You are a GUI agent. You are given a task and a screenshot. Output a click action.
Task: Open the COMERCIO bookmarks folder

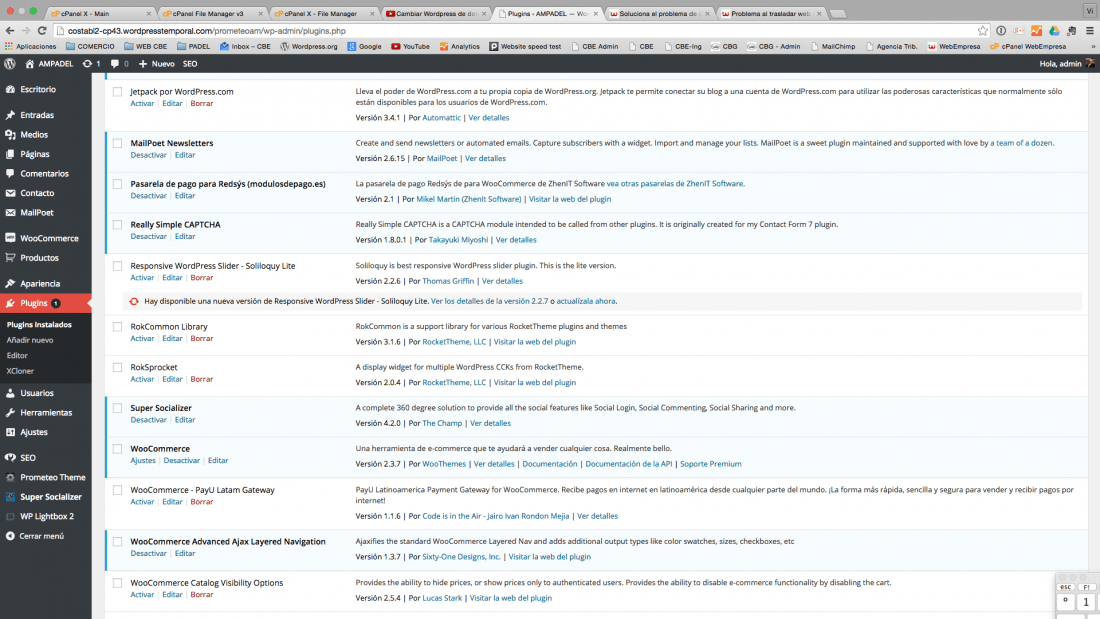tap(90, 46)
